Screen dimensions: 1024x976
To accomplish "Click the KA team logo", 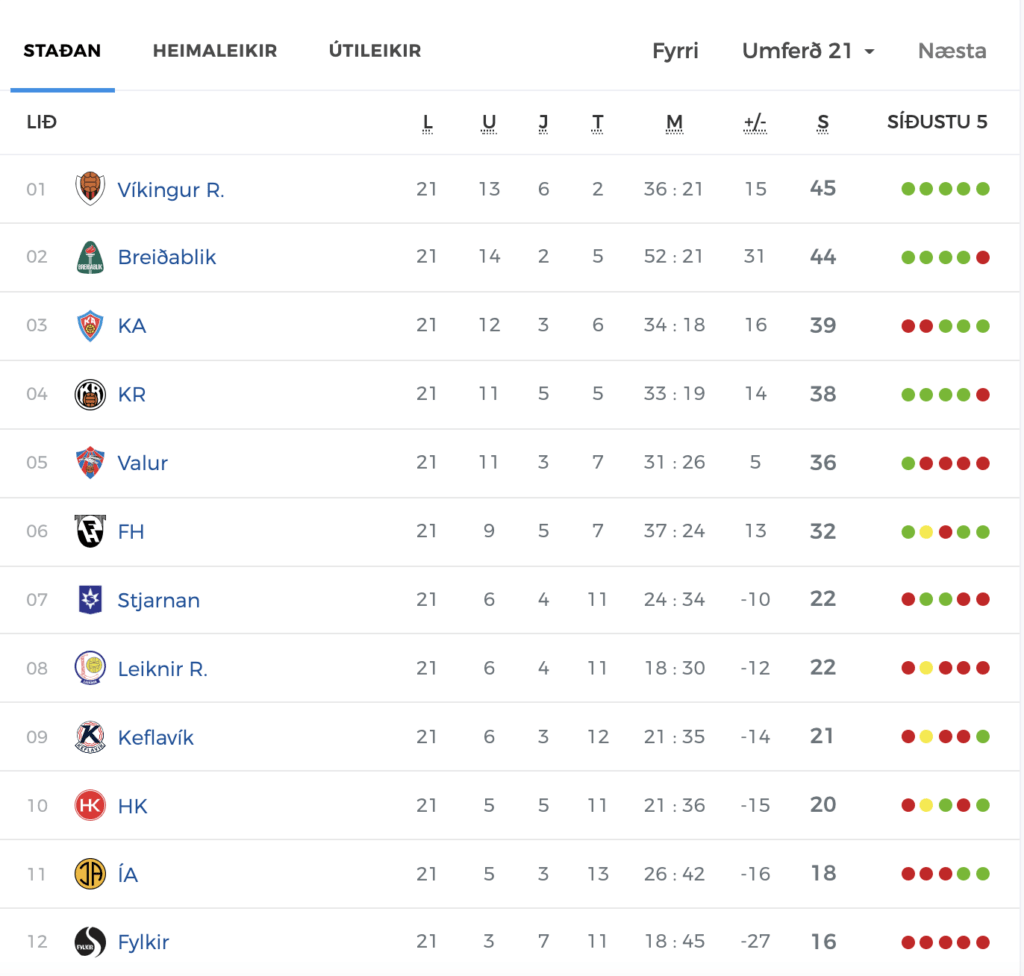I will [x=90, y=326].
